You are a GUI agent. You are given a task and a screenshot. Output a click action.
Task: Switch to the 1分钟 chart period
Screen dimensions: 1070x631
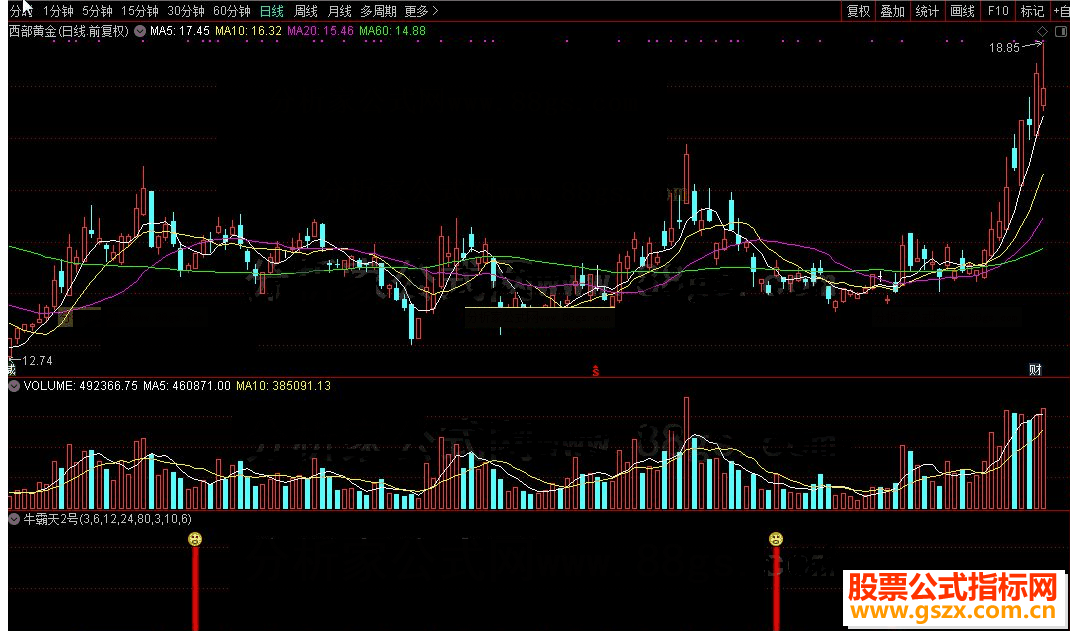(x=58, y=11)
